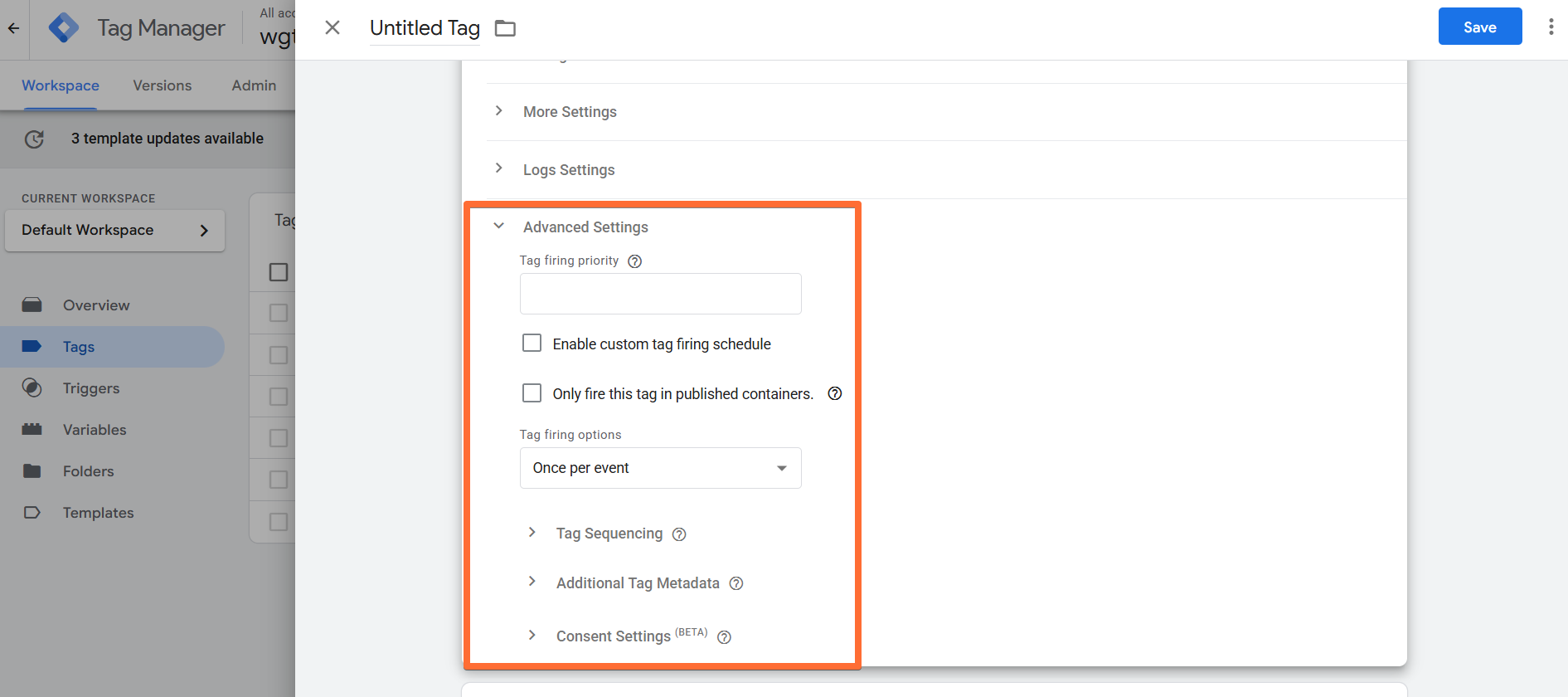
Task: Switch to the Versions tab
Action: 163,85
